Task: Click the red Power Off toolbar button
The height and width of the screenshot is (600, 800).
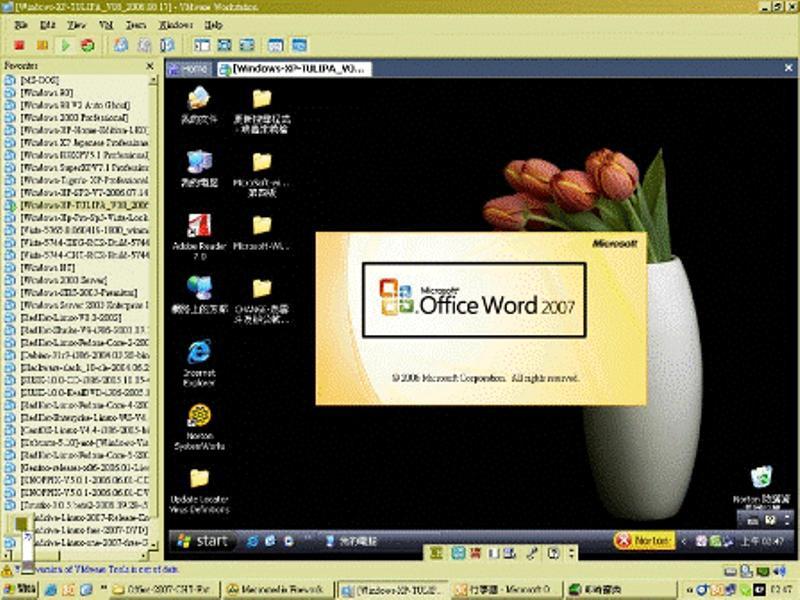Action: (19, 45)
